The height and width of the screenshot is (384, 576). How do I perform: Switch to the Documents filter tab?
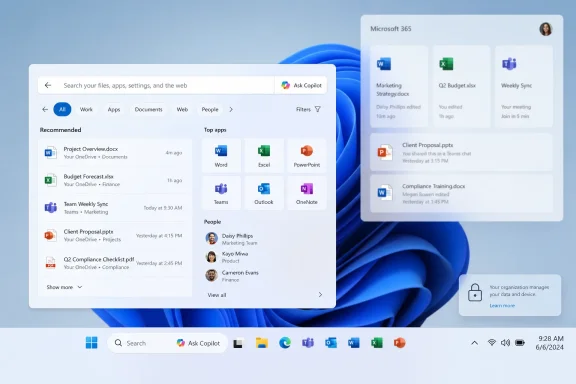148,109
